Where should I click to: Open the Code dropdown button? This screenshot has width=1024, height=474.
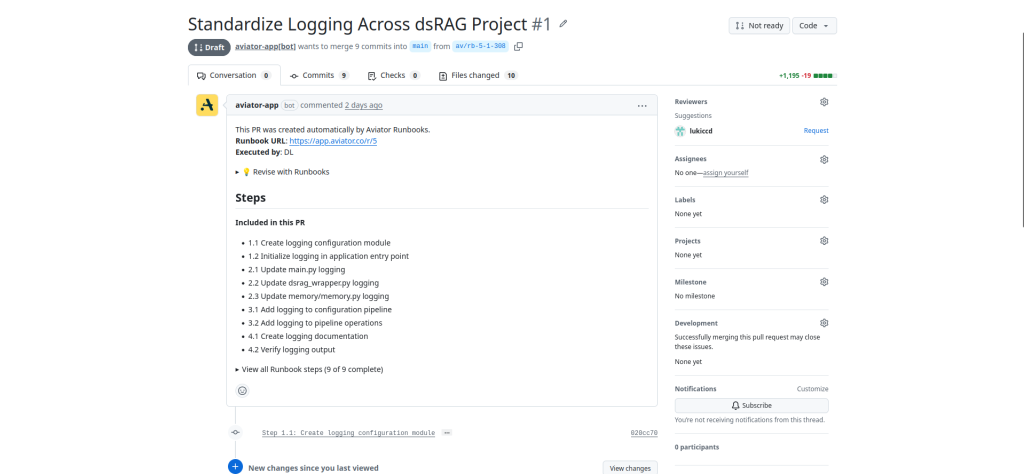click(814, 25)
